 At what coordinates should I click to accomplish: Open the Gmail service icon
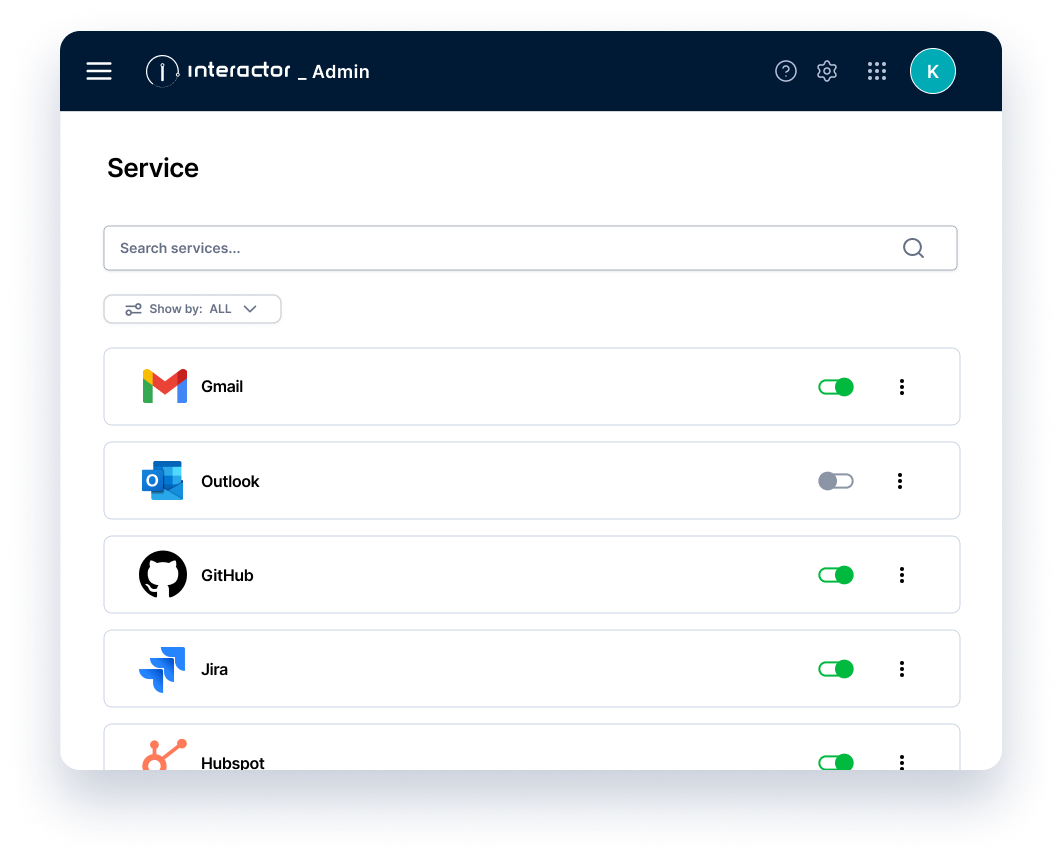(x=164, y=386)
